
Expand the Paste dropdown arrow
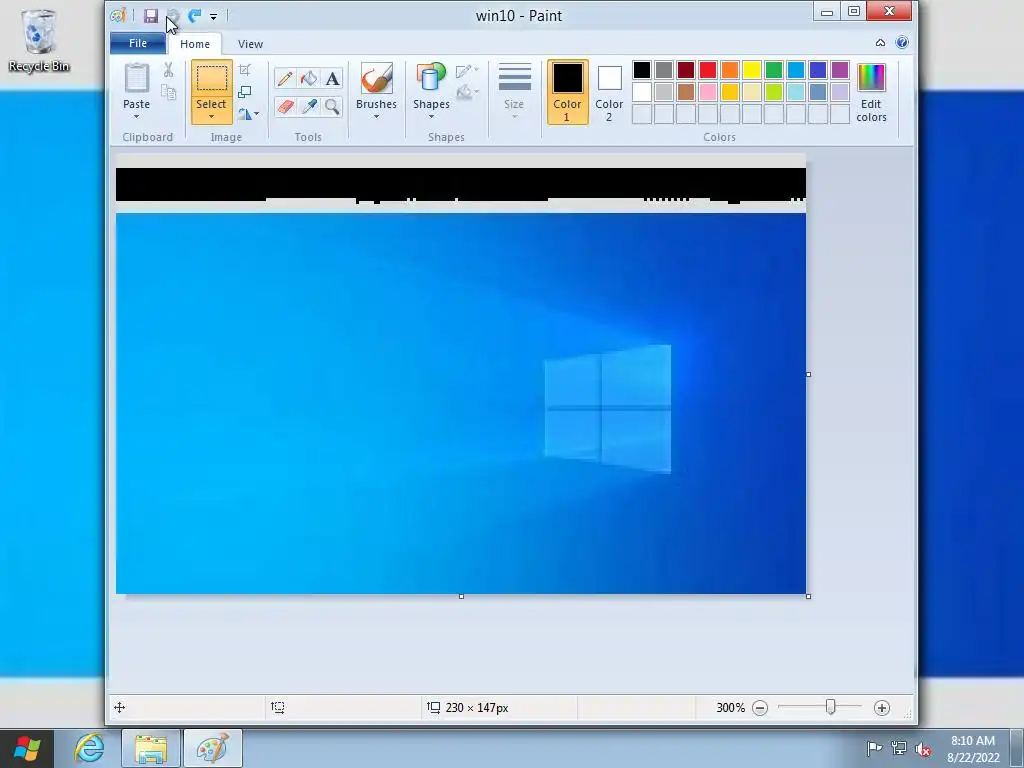(136, 117)
